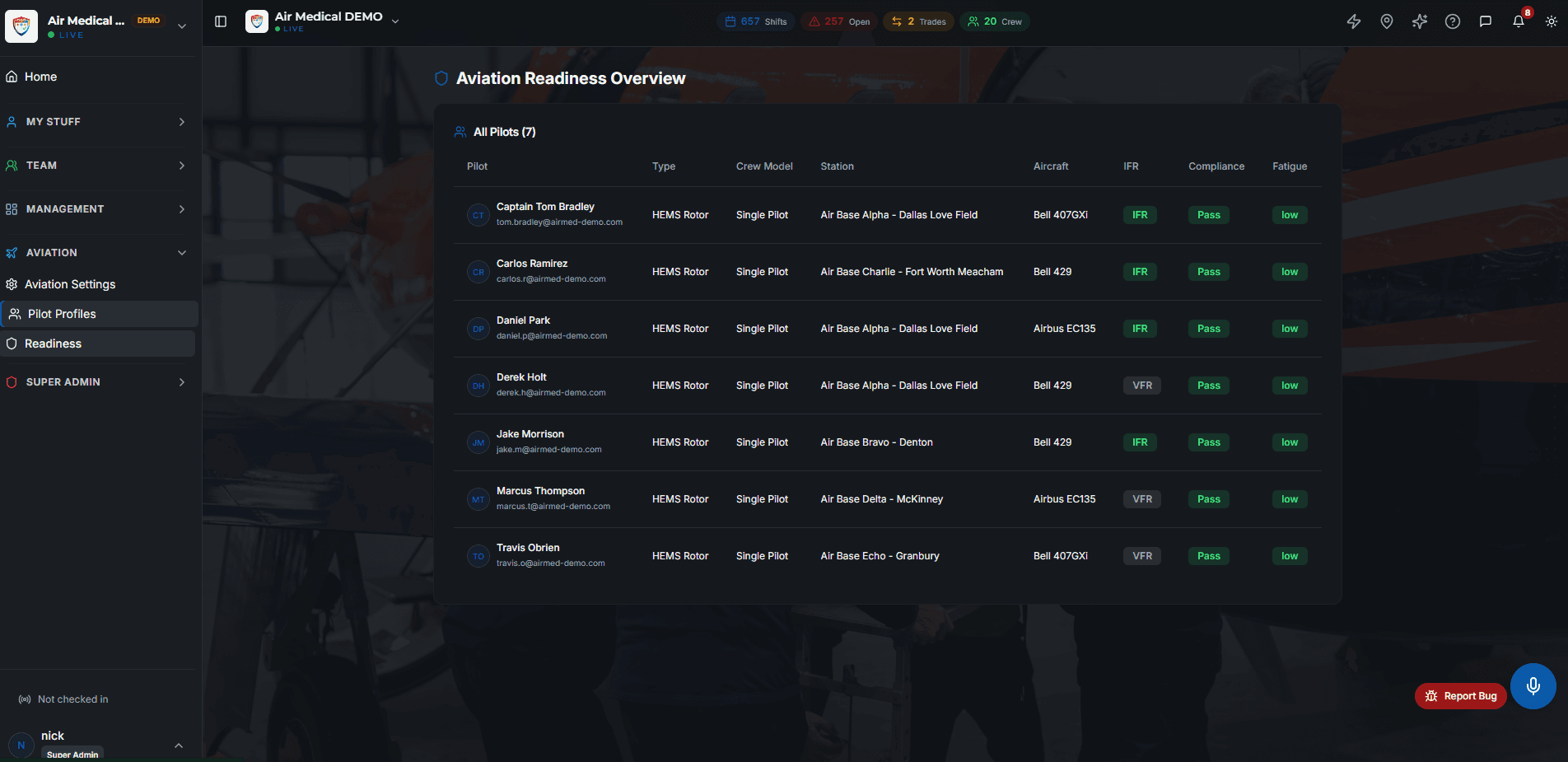Click the Station column header
1568x762 pixels.
pyautogui.click(x=837, y=166)
